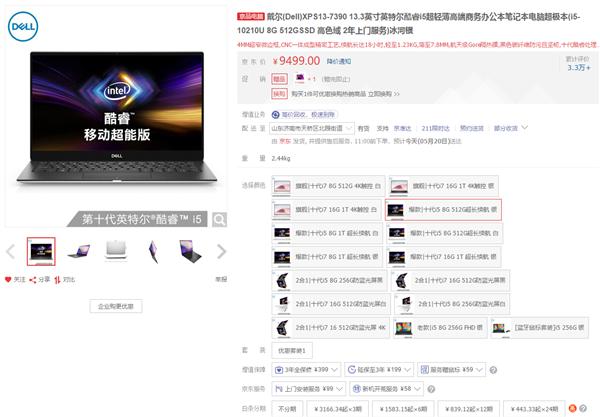The height and width of the screenshot is (417, 600).
Task: Click the 降价通知 price-drop alert link
Action: coord(339,61)
